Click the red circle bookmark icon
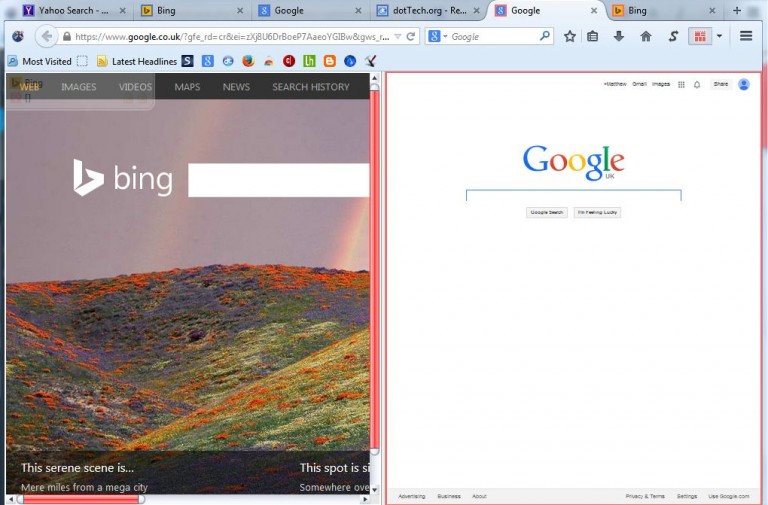This screenshot has width=768, height=505. [289, 61]
